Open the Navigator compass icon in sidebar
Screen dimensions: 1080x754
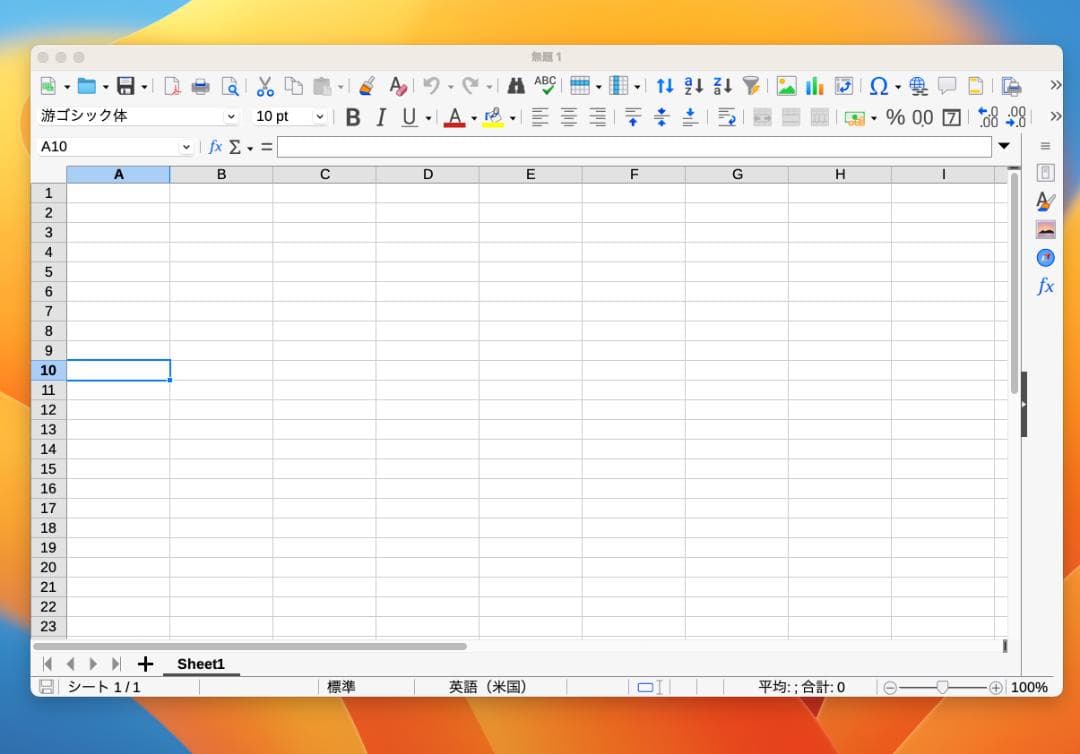(x=1046, y=258)
